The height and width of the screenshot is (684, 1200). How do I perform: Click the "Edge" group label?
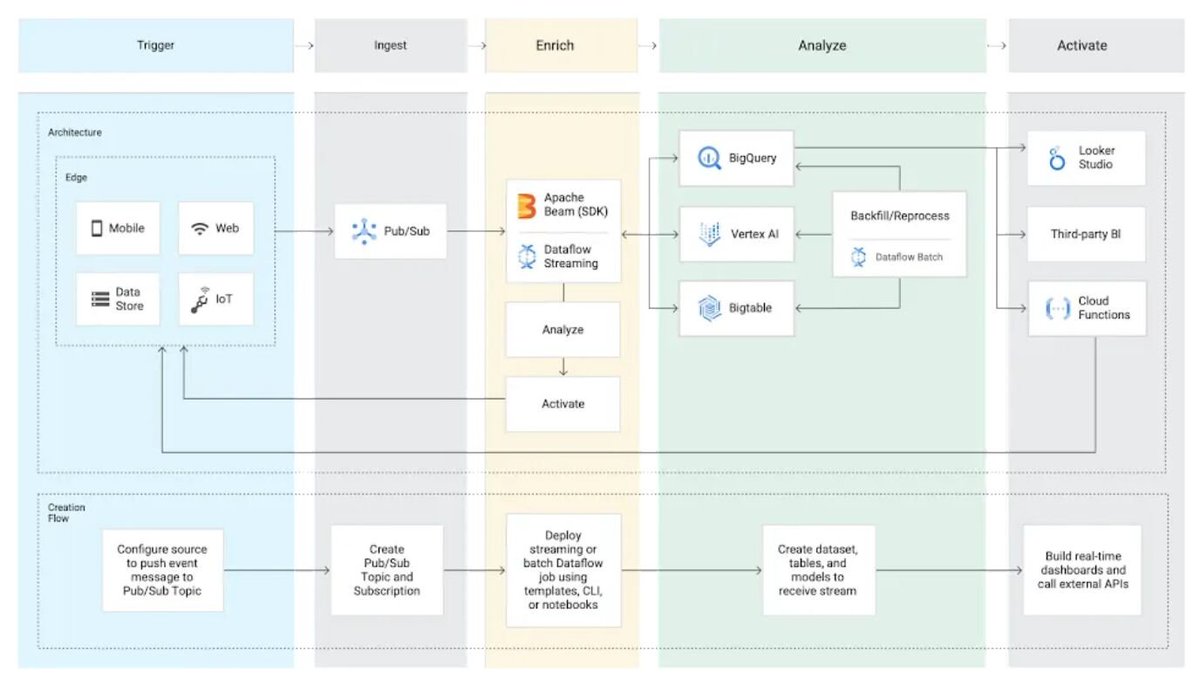(75, 177)
